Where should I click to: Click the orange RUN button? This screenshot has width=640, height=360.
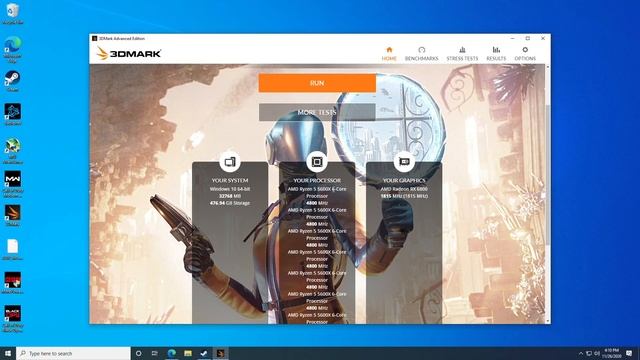point(317,83)
